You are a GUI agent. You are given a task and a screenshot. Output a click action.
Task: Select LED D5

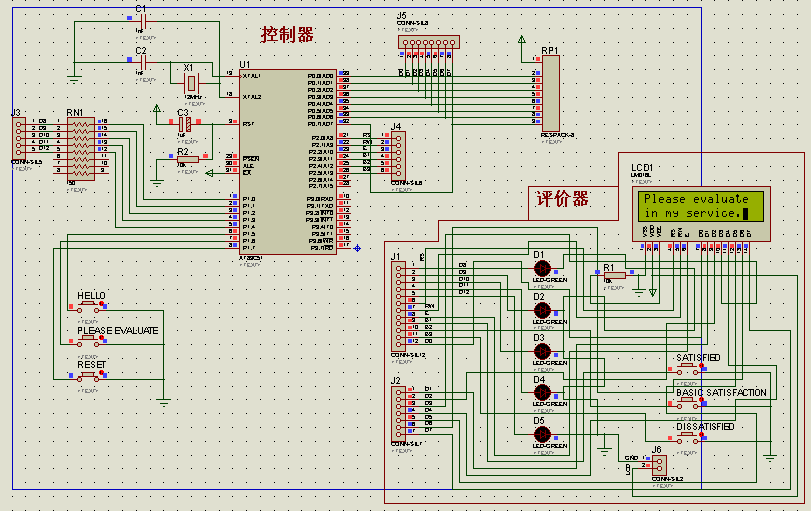[x=542, y=434]
